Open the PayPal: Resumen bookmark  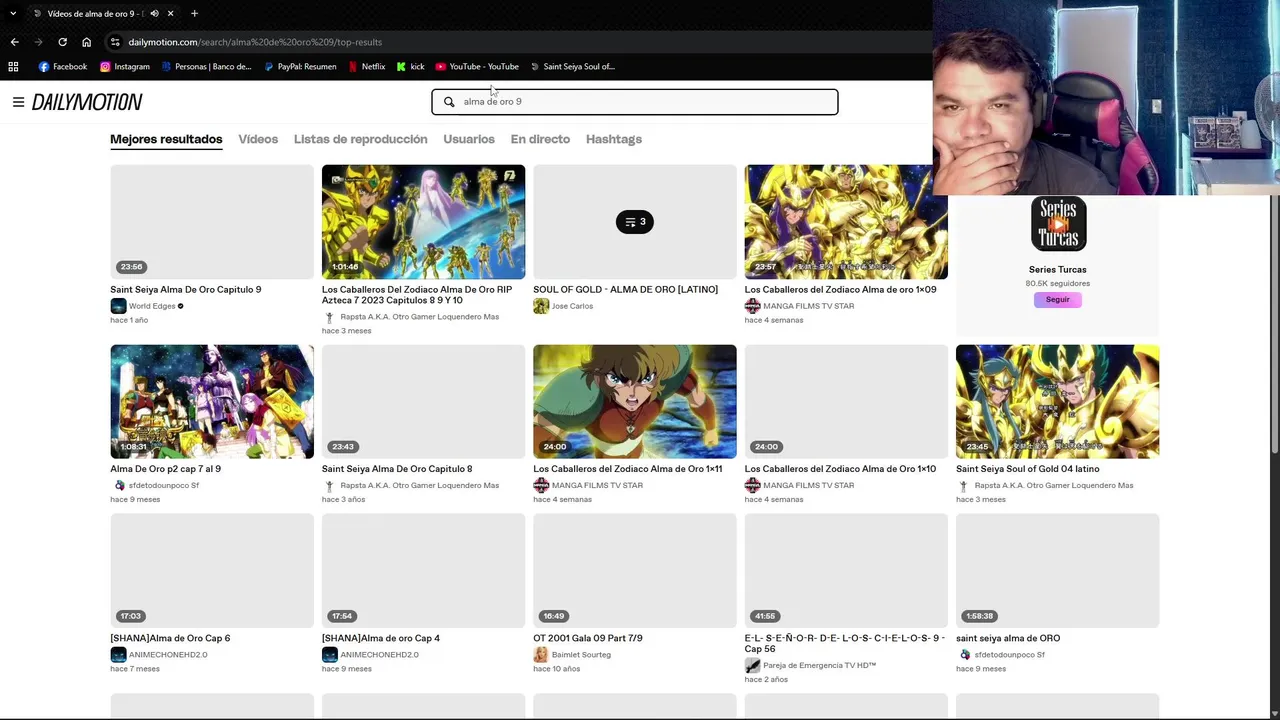pos(301,67)
